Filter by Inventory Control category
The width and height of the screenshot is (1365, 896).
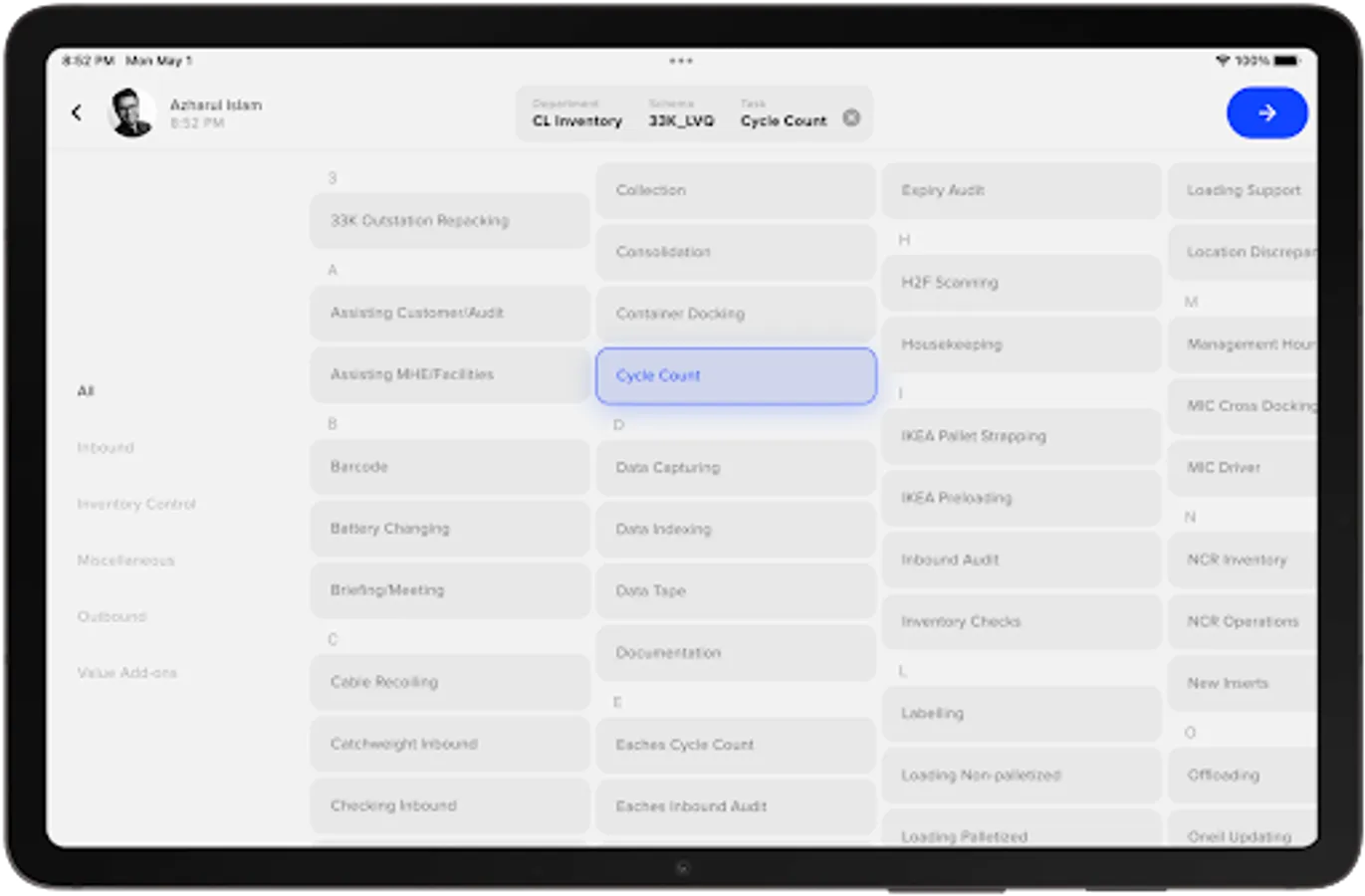point(136,504)
